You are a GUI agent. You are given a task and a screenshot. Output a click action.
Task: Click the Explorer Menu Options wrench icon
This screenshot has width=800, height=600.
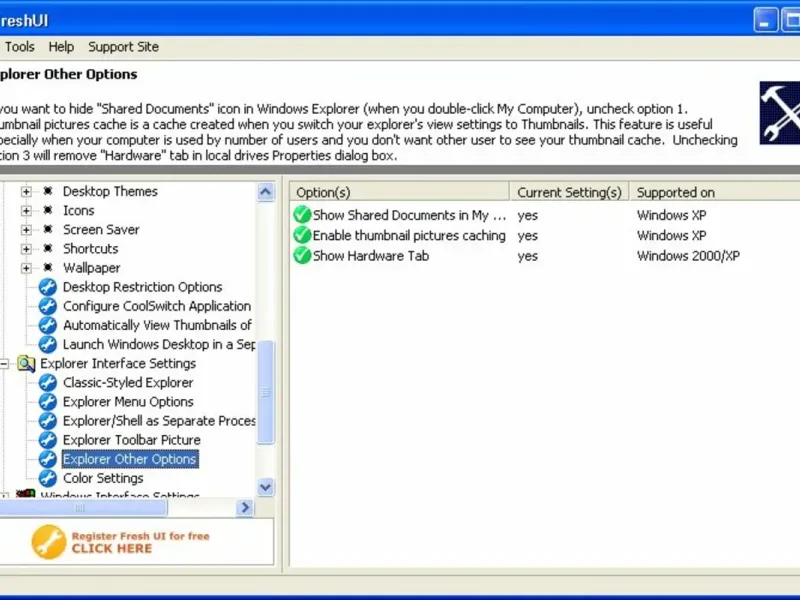47,402
